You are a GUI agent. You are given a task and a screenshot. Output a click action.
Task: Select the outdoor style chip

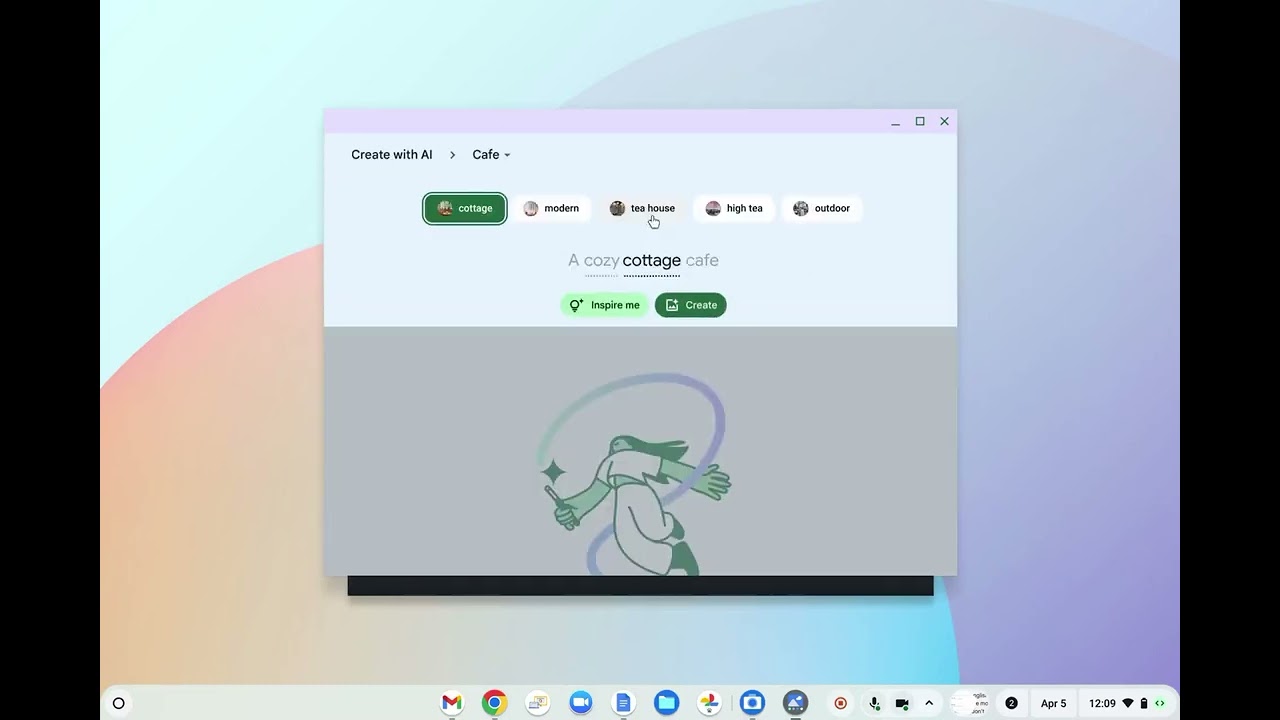[x=821, y=208]
